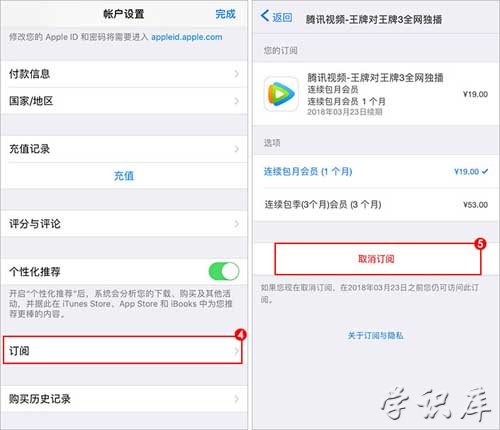The height and width of the screenshot is (430, 500).
Task: Click the chevron on 充值记录 row
Action: click(237, 149)
